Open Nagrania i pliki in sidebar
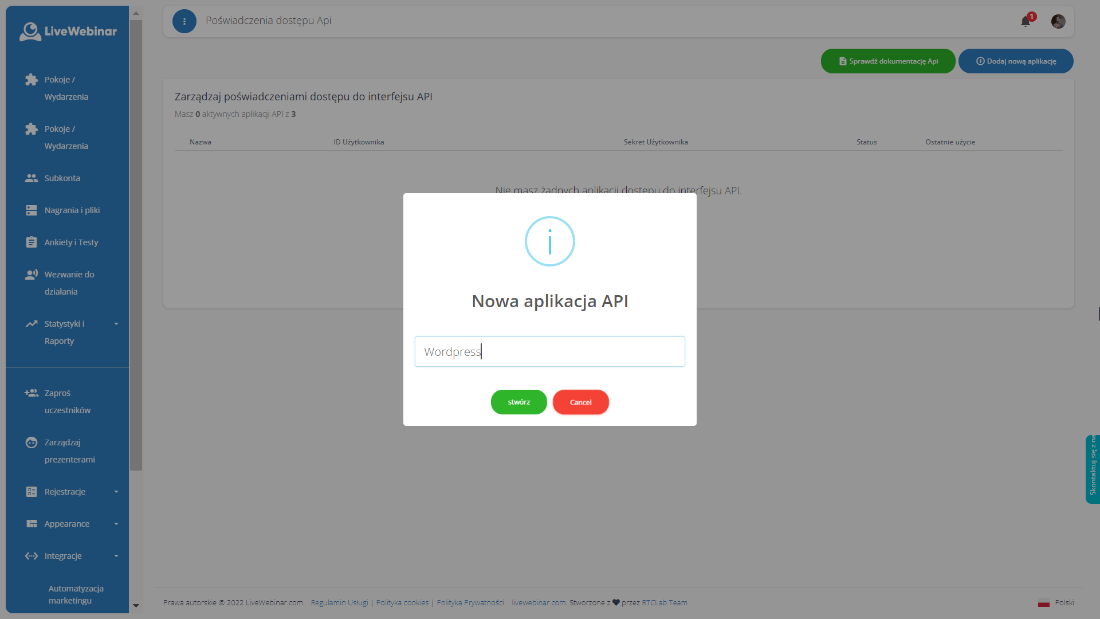The image size is (1100, 619). tap(72, 210)
